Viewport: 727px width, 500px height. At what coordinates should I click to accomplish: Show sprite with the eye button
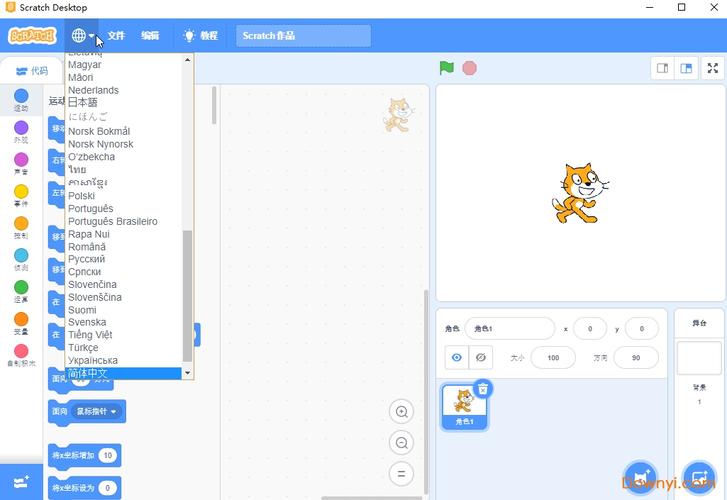coord(457,358)
